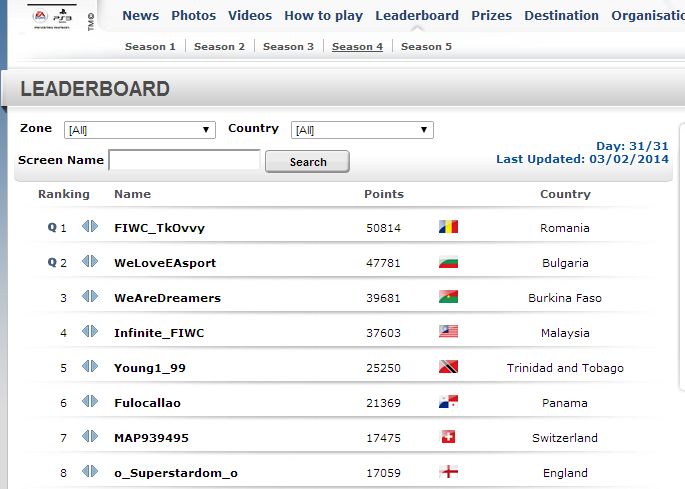This screenshot has height=489, width=685.
Task: Expand the Country filter dropdown
Action: point(362,130)
